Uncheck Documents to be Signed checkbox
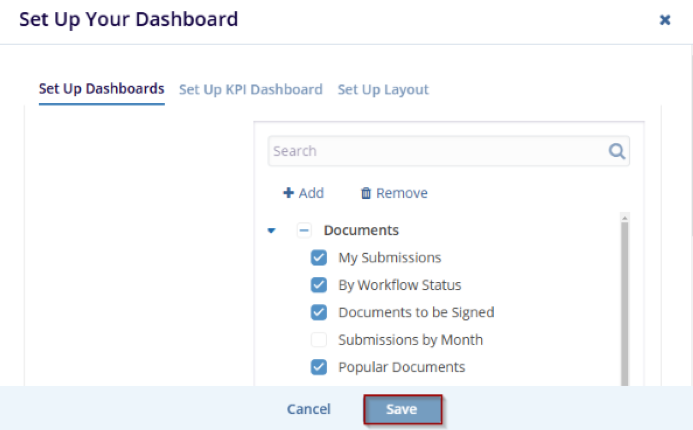 click(x=319, y=312)
